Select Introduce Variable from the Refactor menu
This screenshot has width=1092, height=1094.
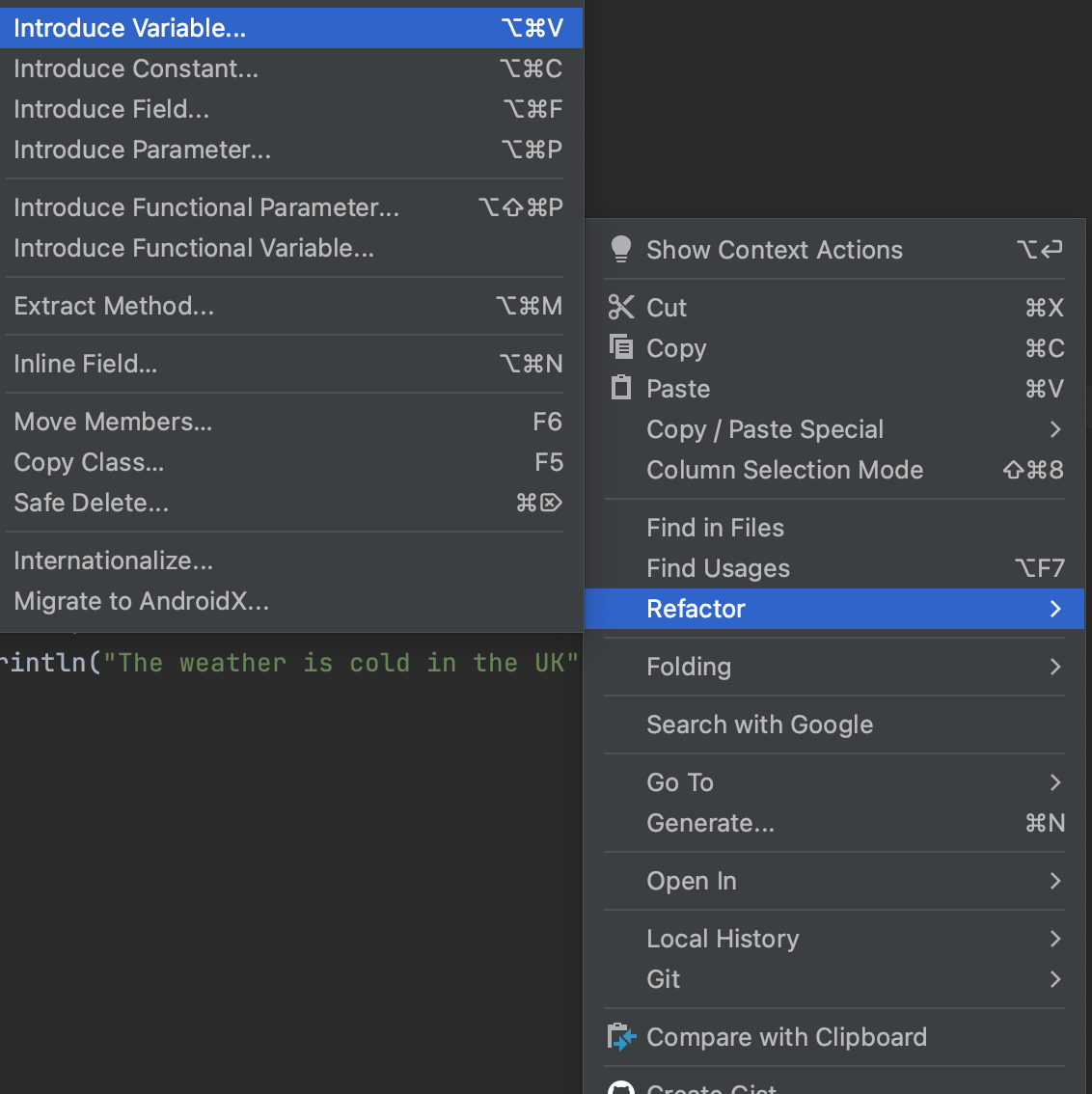tap(130, 28)
